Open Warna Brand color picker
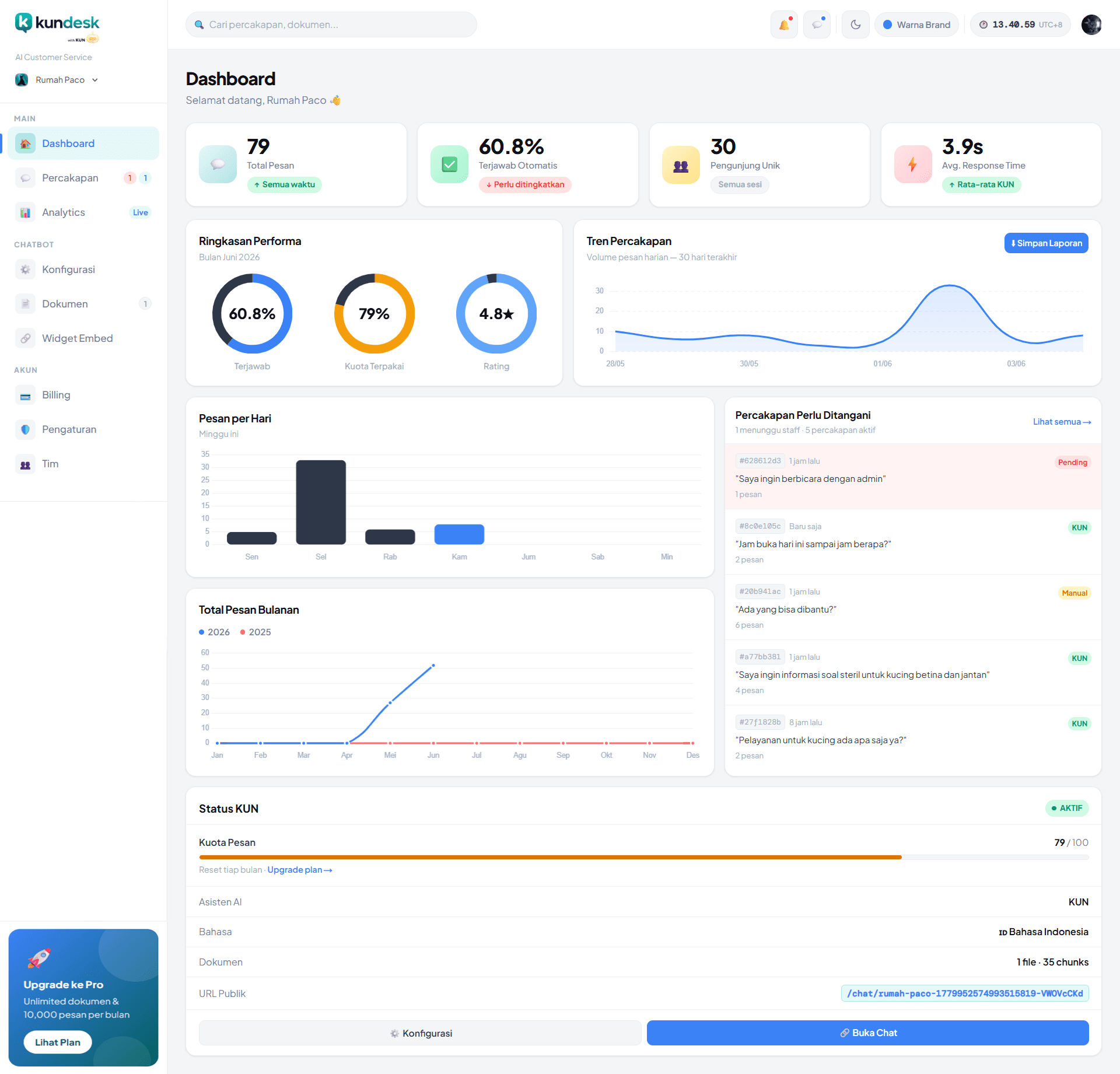1120x1074 pixels. [x=916, y=25]
